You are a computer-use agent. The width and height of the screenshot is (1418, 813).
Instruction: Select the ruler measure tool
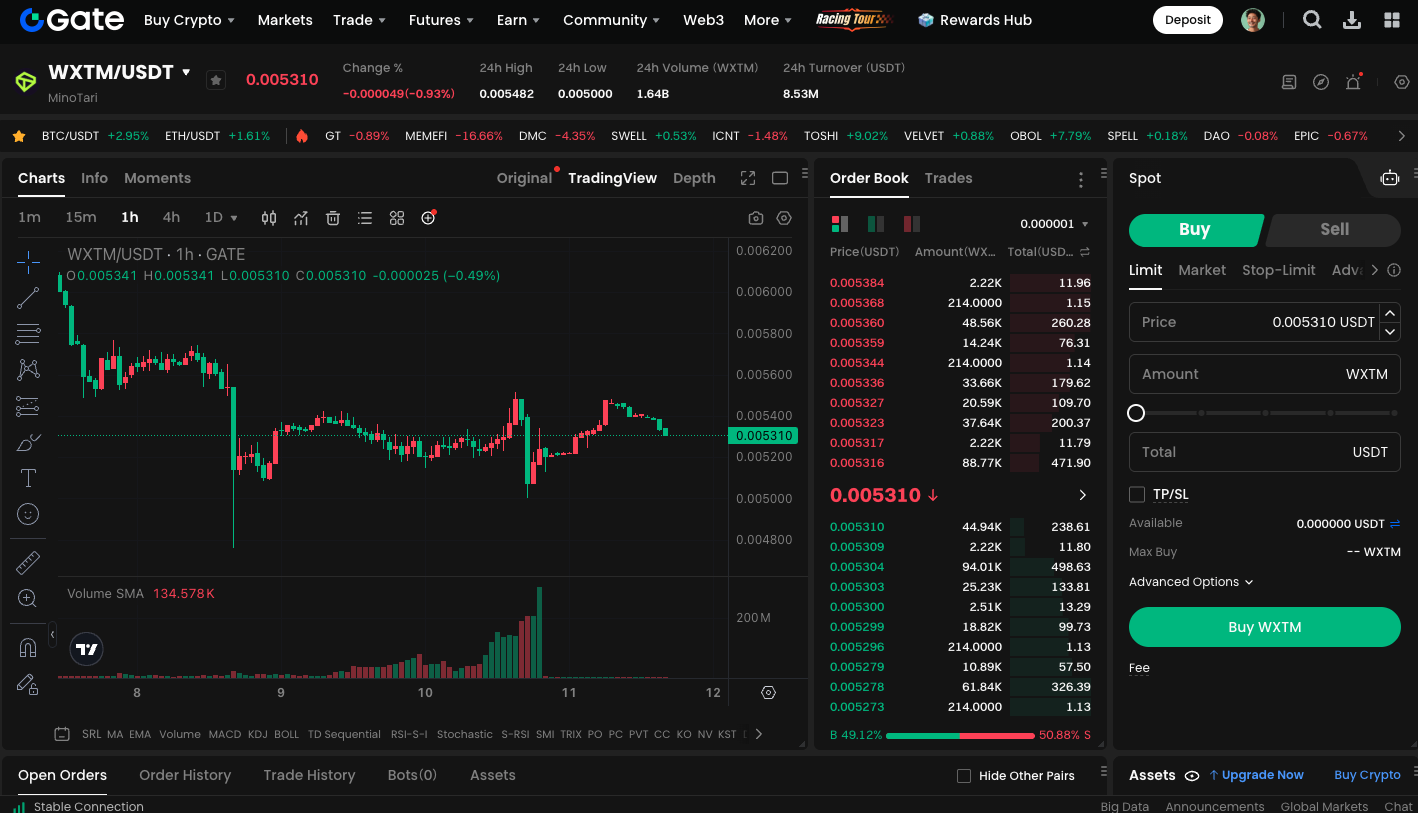28,562
